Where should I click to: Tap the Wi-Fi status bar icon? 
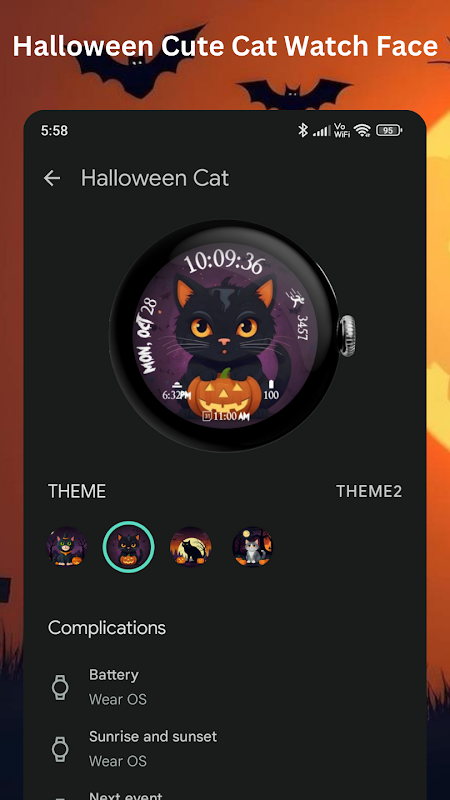(362, 131)
